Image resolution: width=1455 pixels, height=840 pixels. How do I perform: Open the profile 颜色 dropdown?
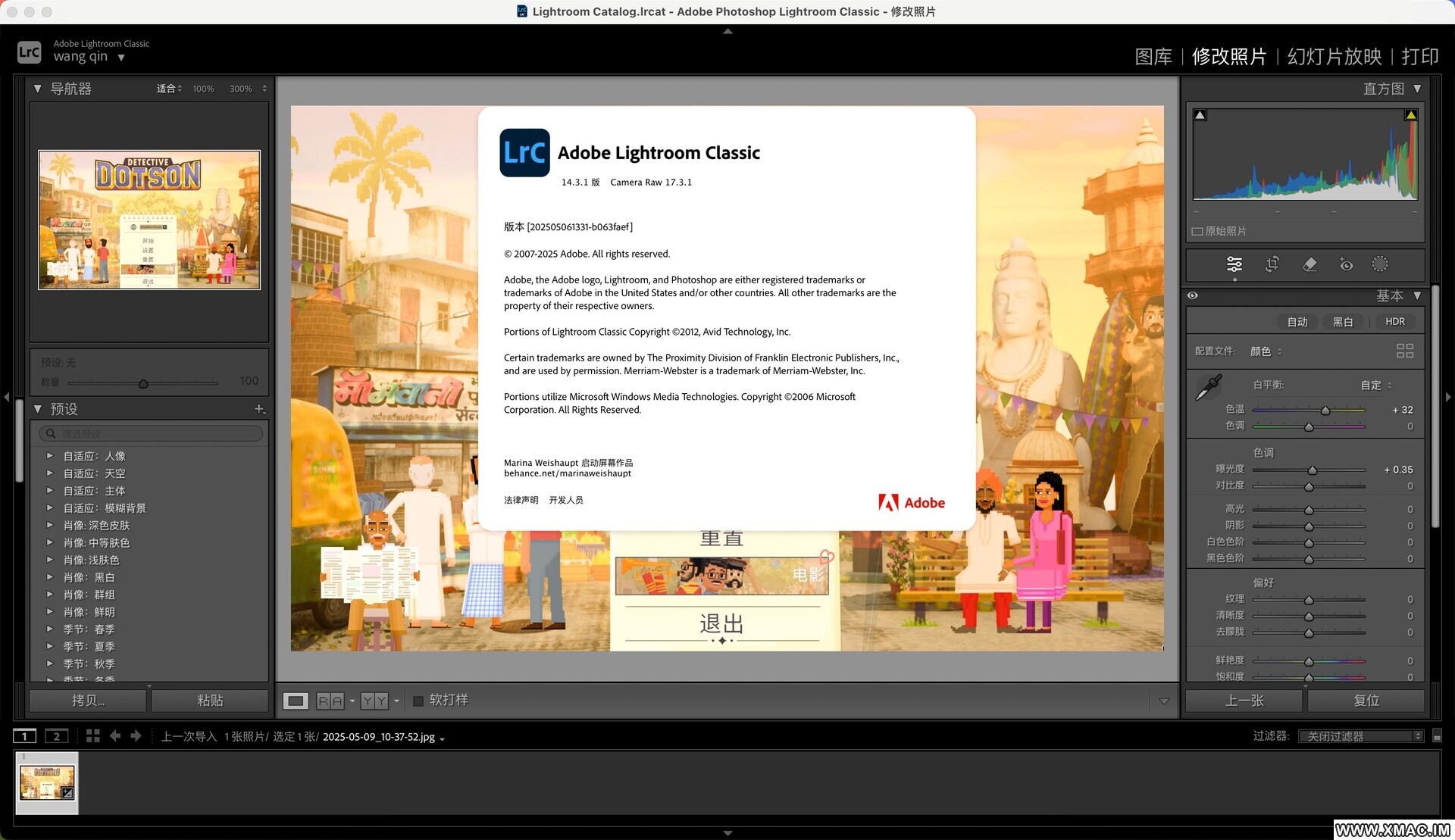click(1266, 351)
